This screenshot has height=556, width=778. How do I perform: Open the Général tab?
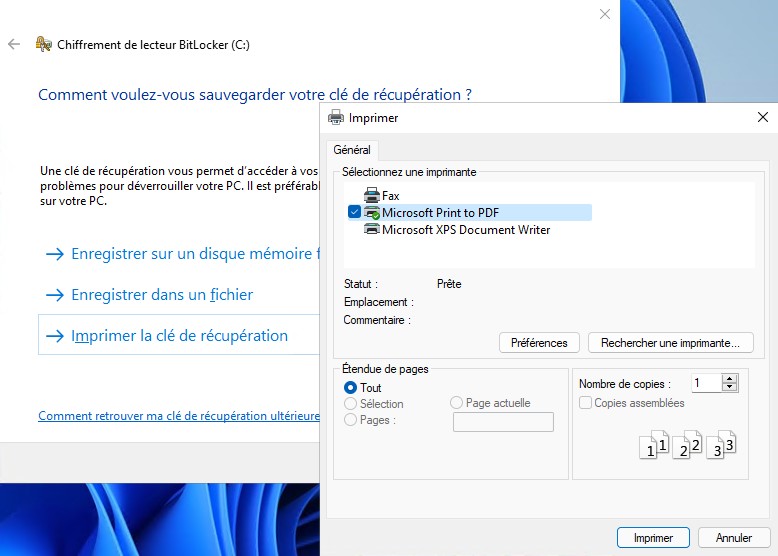pos(352,150)
